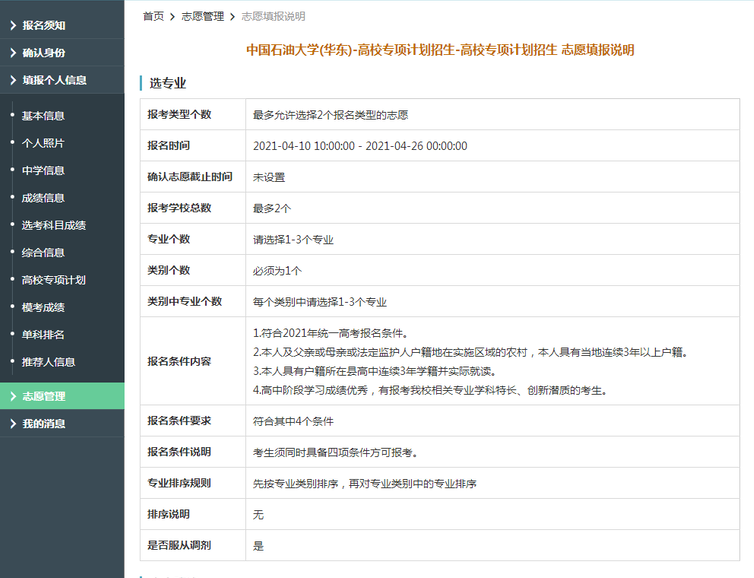The width and height of the screenshot is (754, 578).
Task: Click the 类别个数 row label
Action: tap(168, 270)
